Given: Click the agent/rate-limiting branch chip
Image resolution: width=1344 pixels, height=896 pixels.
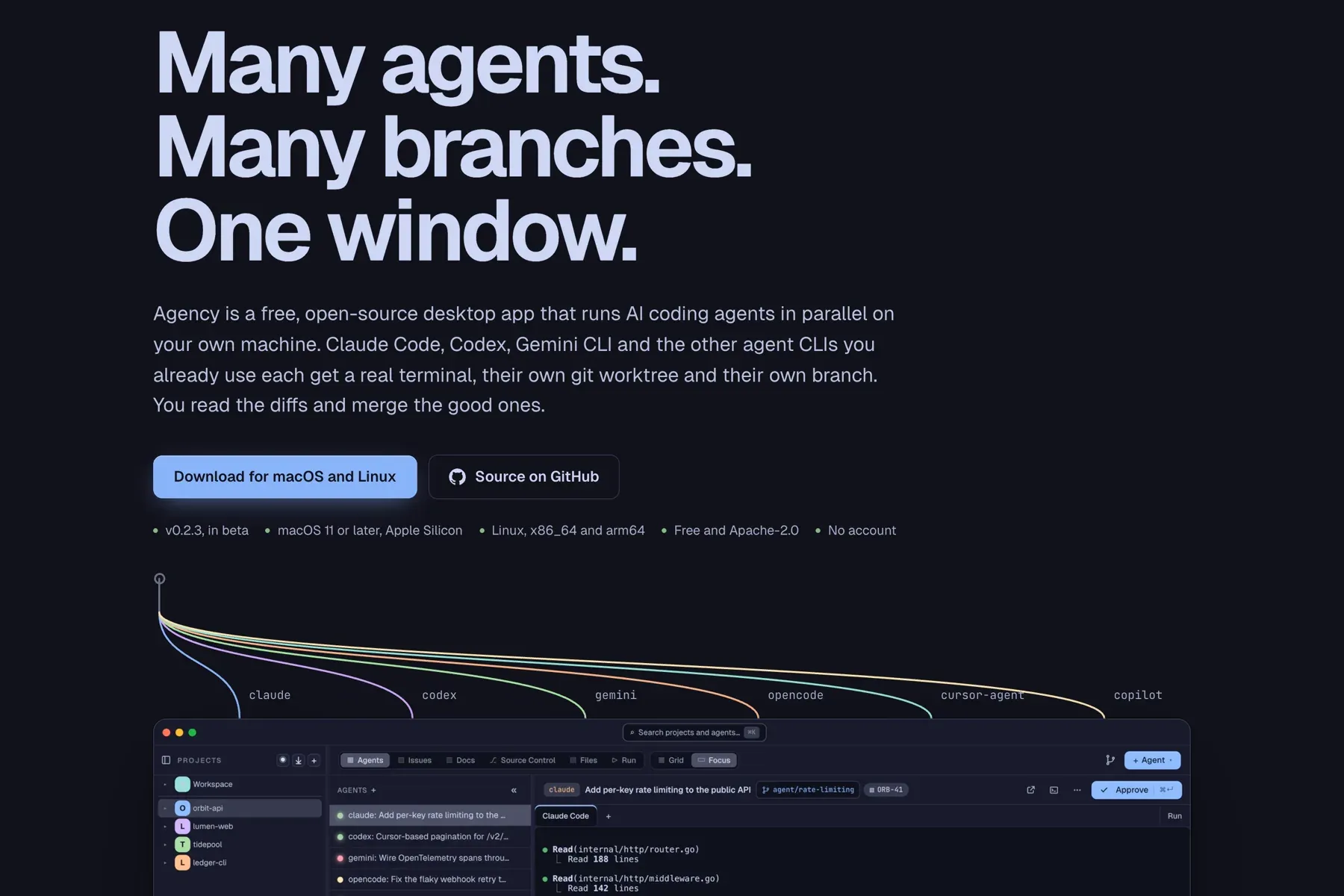Looking at the screenshot, I should [x=808, y=790].
